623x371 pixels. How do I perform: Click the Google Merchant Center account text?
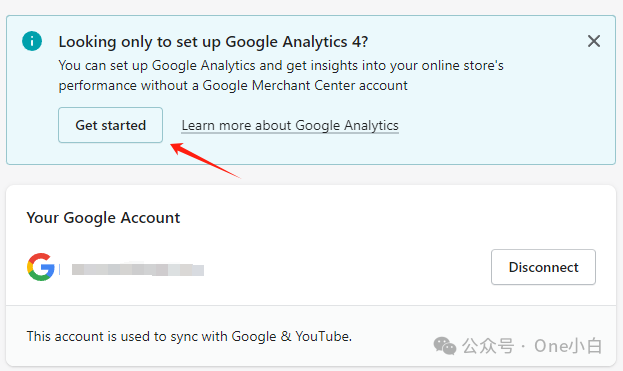305,85
